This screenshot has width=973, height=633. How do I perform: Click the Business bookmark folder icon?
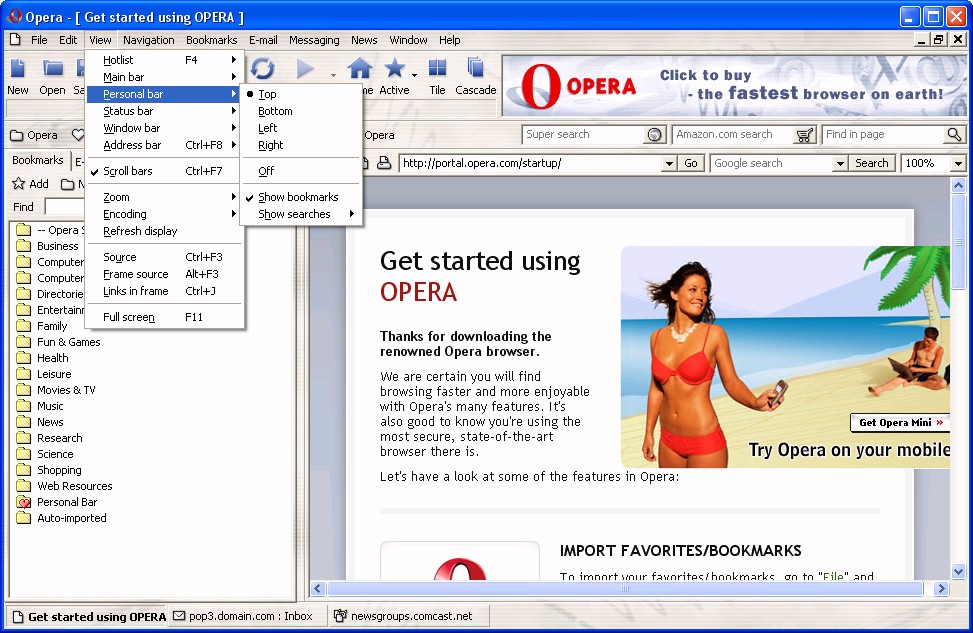click(24, 246)
